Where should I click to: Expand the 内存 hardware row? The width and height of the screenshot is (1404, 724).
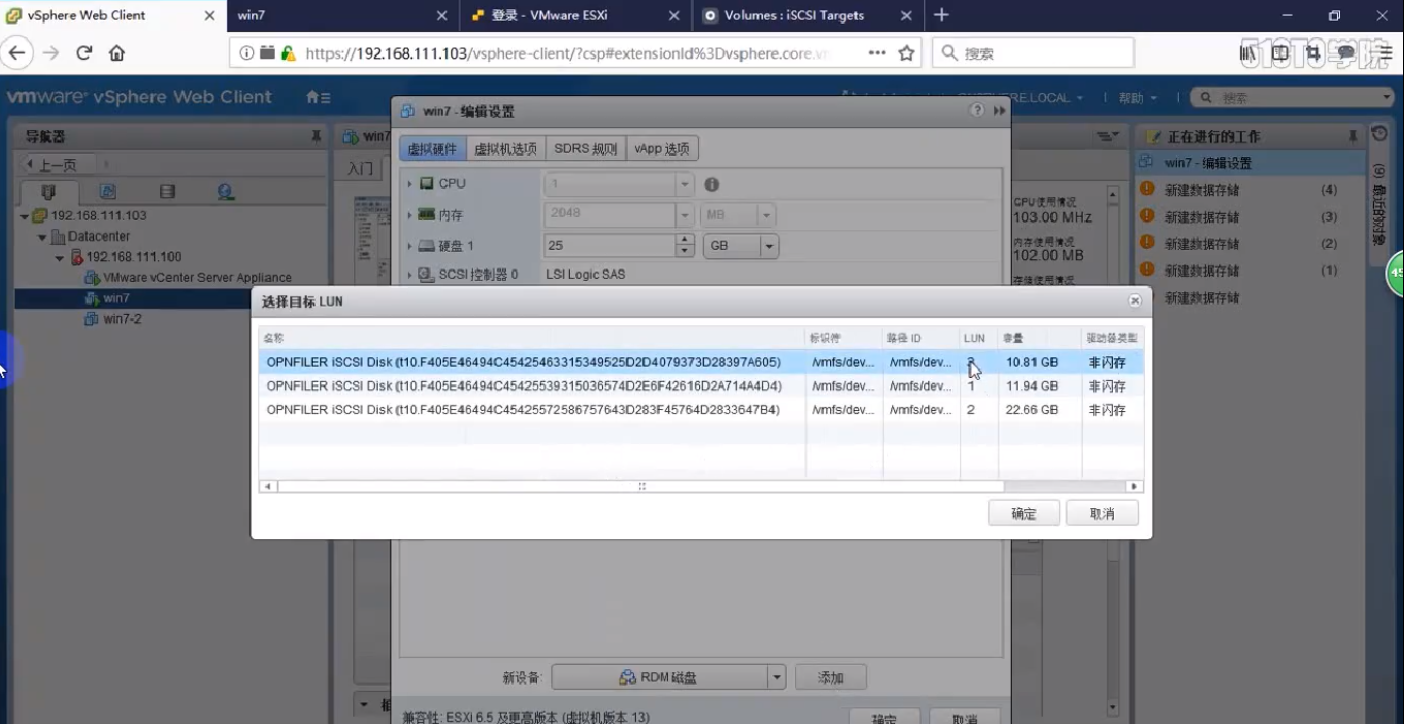click(409, 215)
